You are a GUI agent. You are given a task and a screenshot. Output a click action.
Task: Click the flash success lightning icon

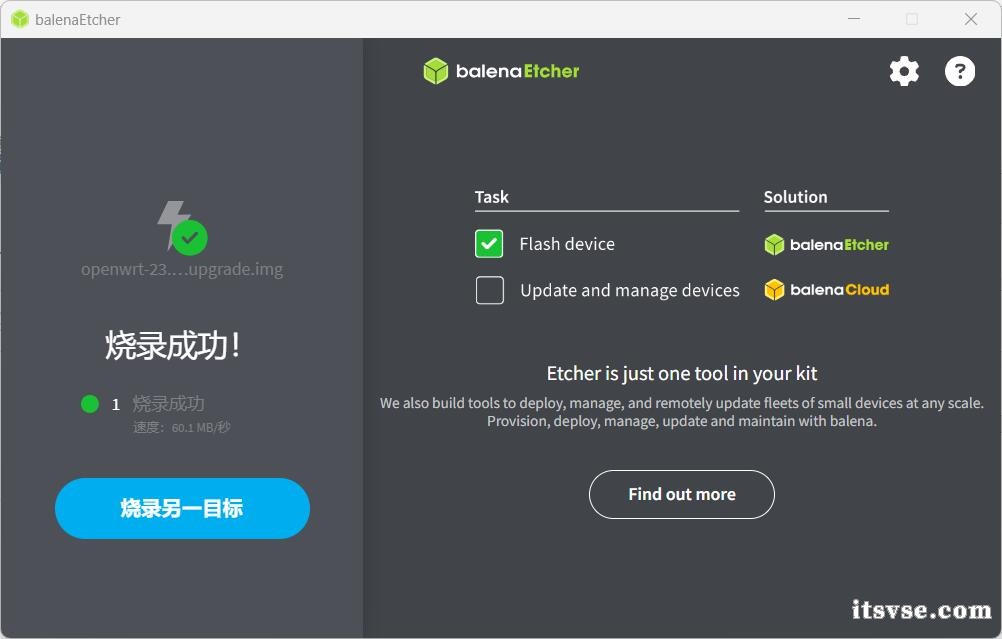(182, 228)
